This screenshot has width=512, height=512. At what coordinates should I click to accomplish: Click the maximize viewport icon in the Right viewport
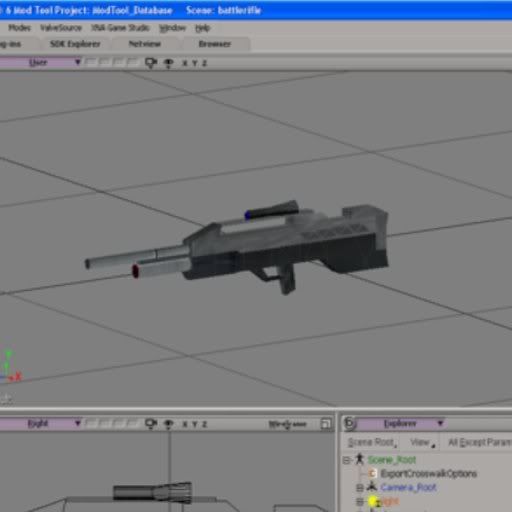pyautogui.click(x=326, y=424)
